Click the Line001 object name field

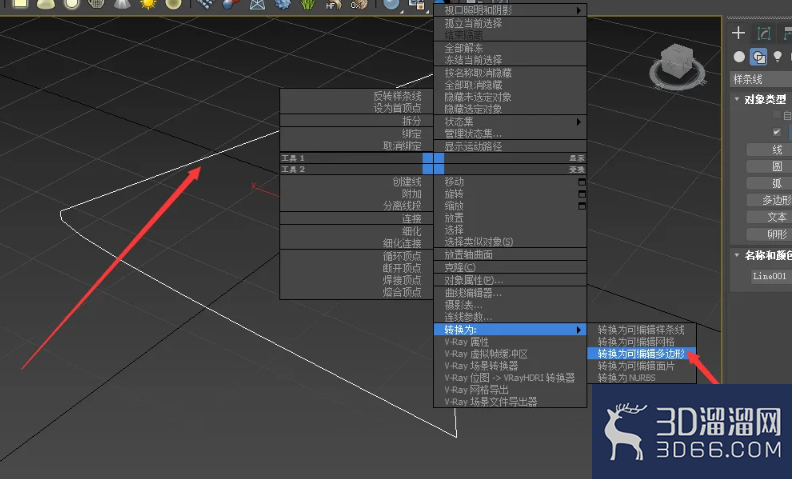point(771,276)
